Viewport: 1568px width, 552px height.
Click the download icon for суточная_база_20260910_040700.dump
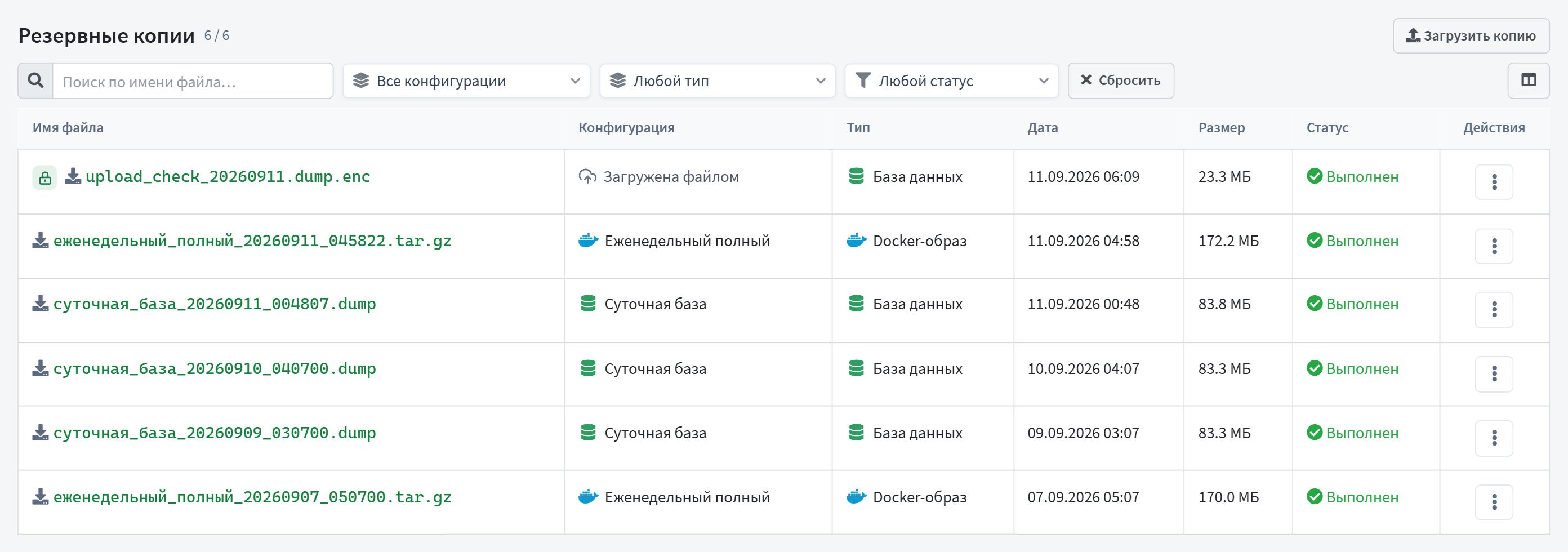coord(41,368)
